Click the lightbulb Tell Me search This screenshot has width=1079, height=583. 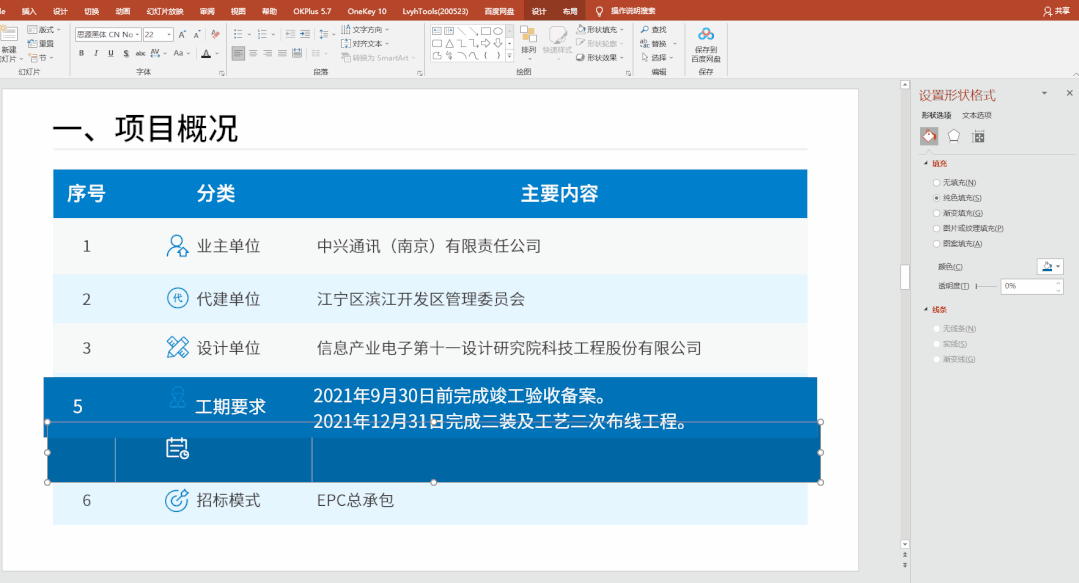pos(599,11)
